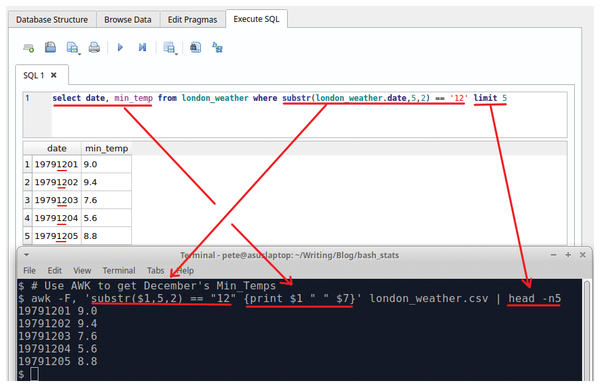Open the Terminal menu in terminal window
The width and height of the screenshot is (600, 387).
(119, 271)
